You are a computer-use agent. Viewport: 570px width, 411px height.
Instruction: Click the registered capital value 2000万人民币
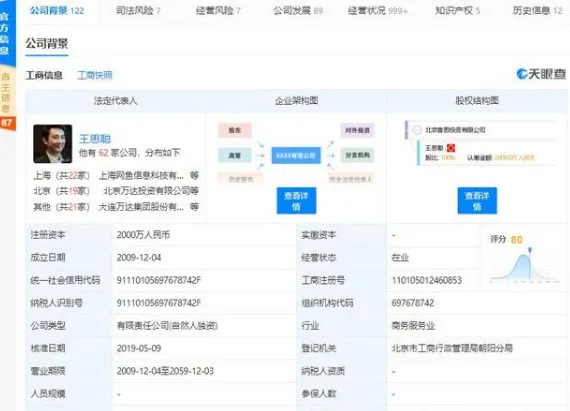tap(143, 235)
